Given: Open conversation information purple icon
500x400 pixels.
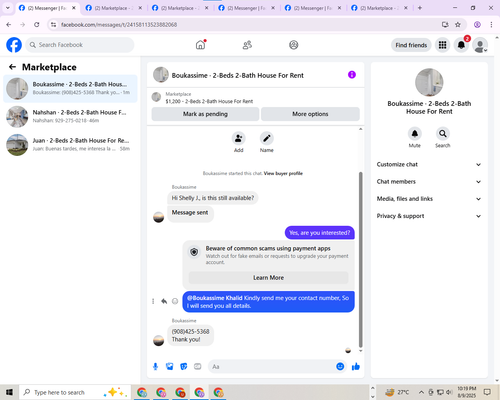Looking at the screenshot, I should click(352, 75).
